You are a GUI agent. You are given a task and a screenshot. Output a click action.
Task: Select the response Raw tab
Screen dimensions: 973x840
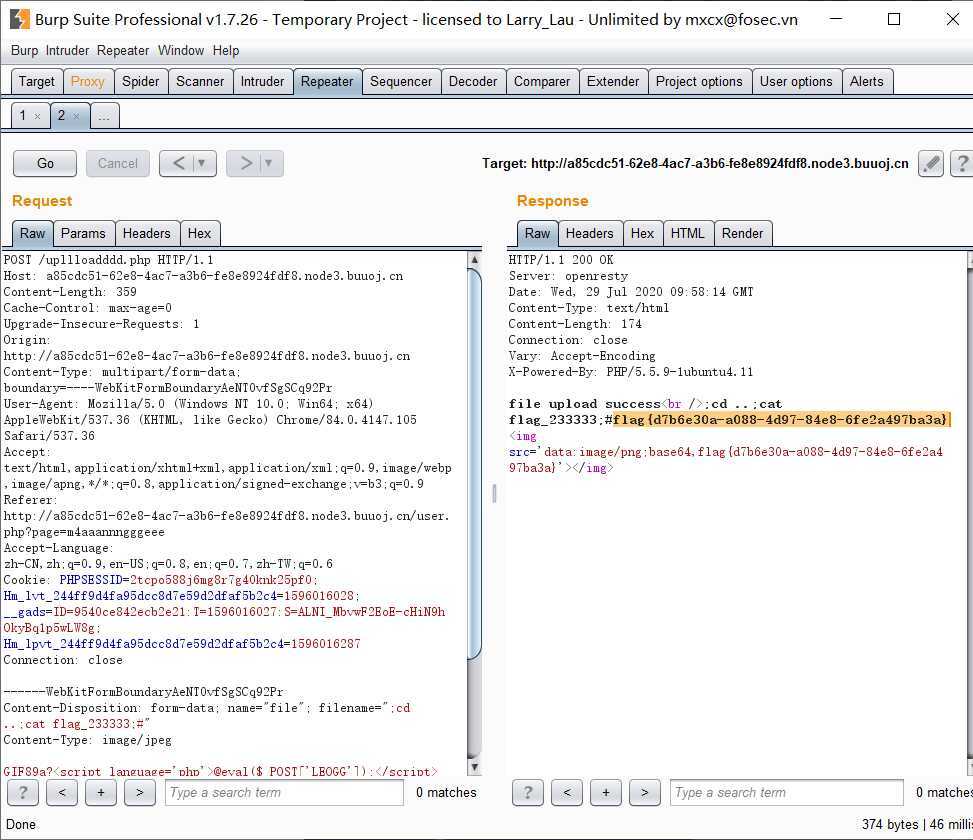[x=537, y=233]
